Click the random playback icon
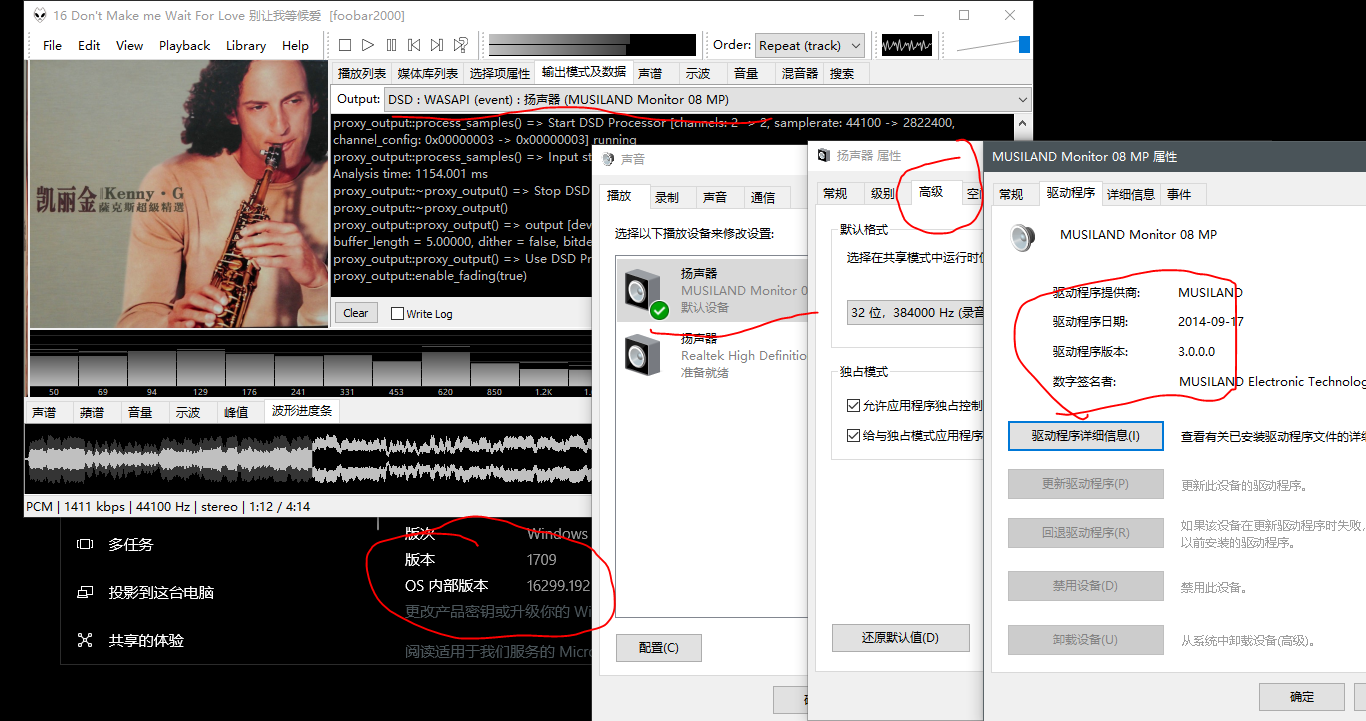 point(461,45)
